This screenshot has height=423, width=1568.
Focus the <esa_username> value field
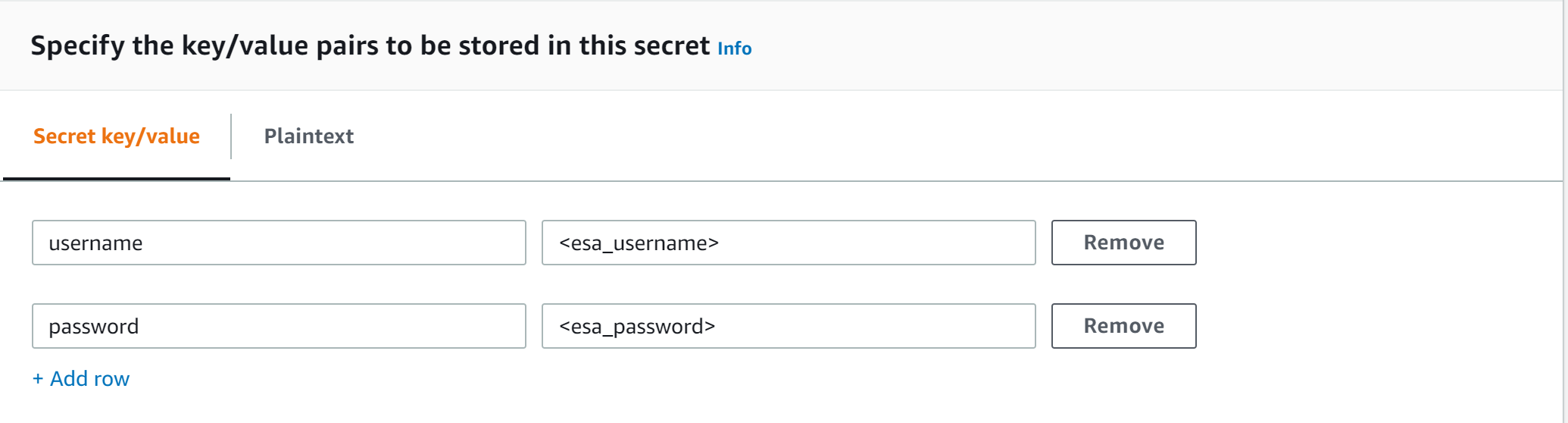(789, 243)
